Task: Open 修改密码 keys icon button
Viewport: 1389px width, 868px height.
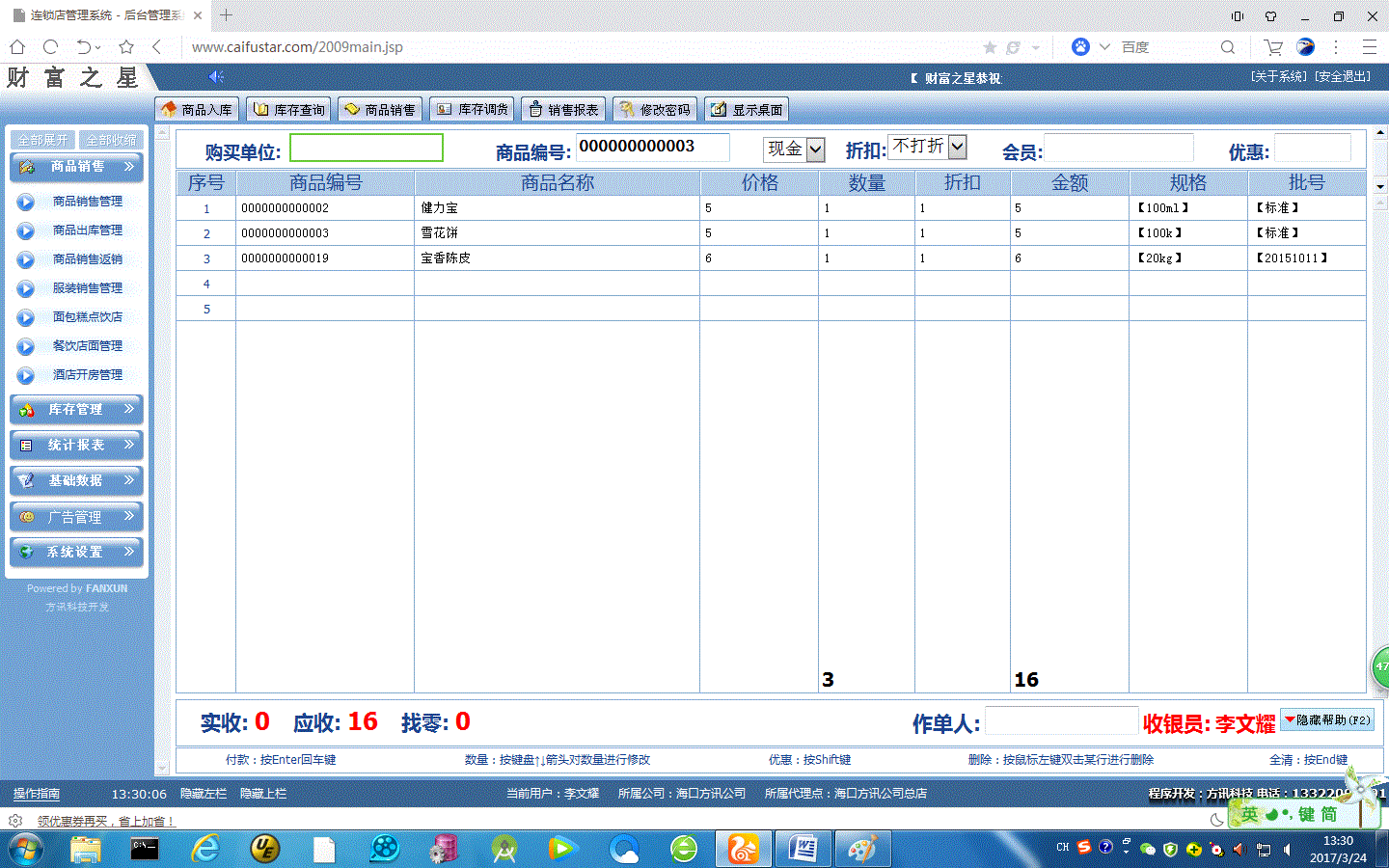Action: (x=655, y=110)
